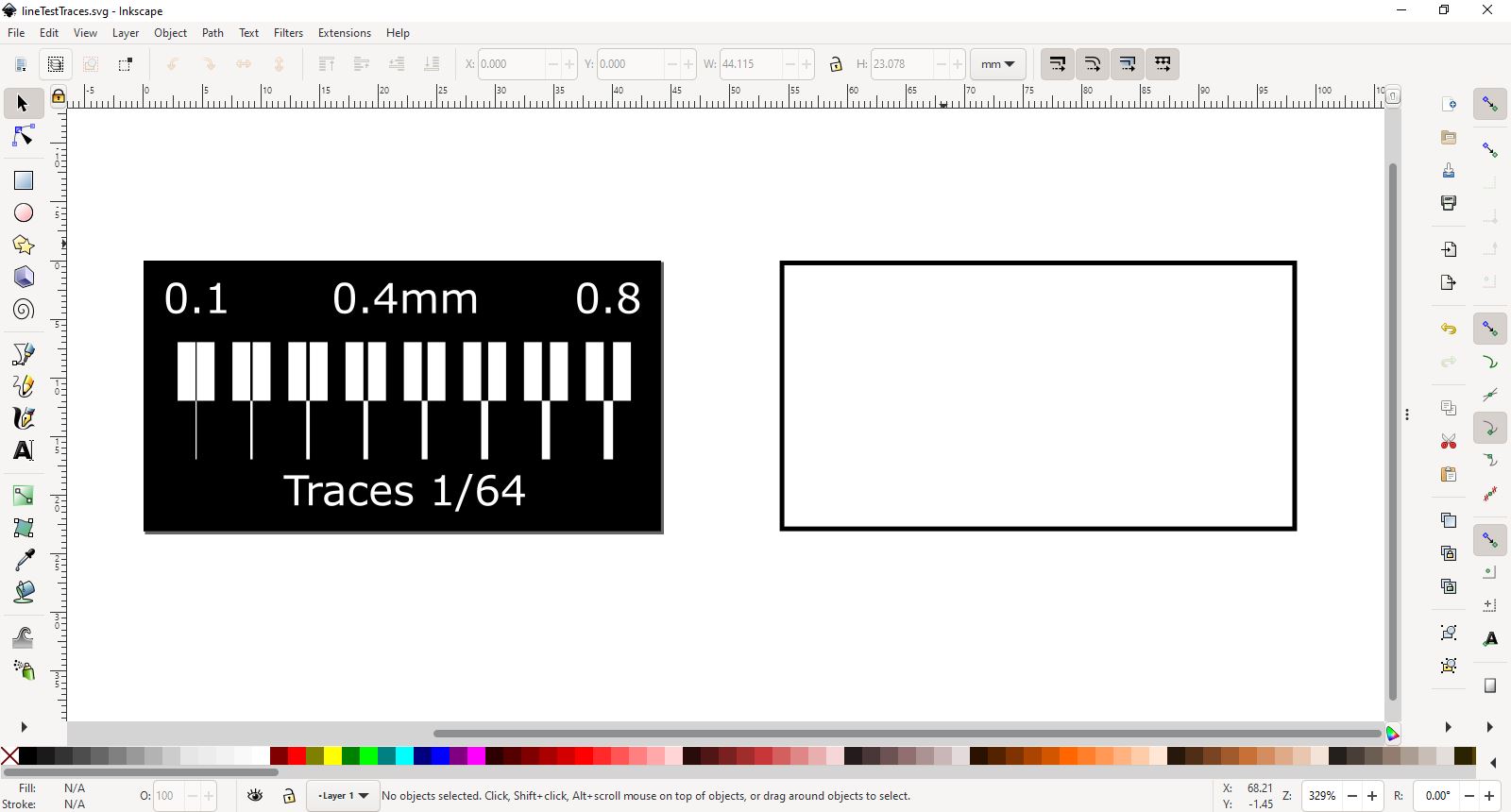Click Select All in All Layers icon
The height and width of the screenshot is (812, 1511).
pos(56,64)
